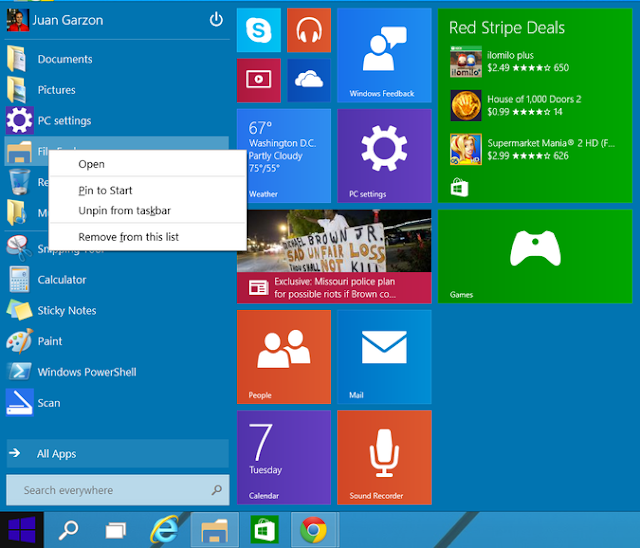Click the Paint palette icon
640x548 pixels.
coord(19,341)
